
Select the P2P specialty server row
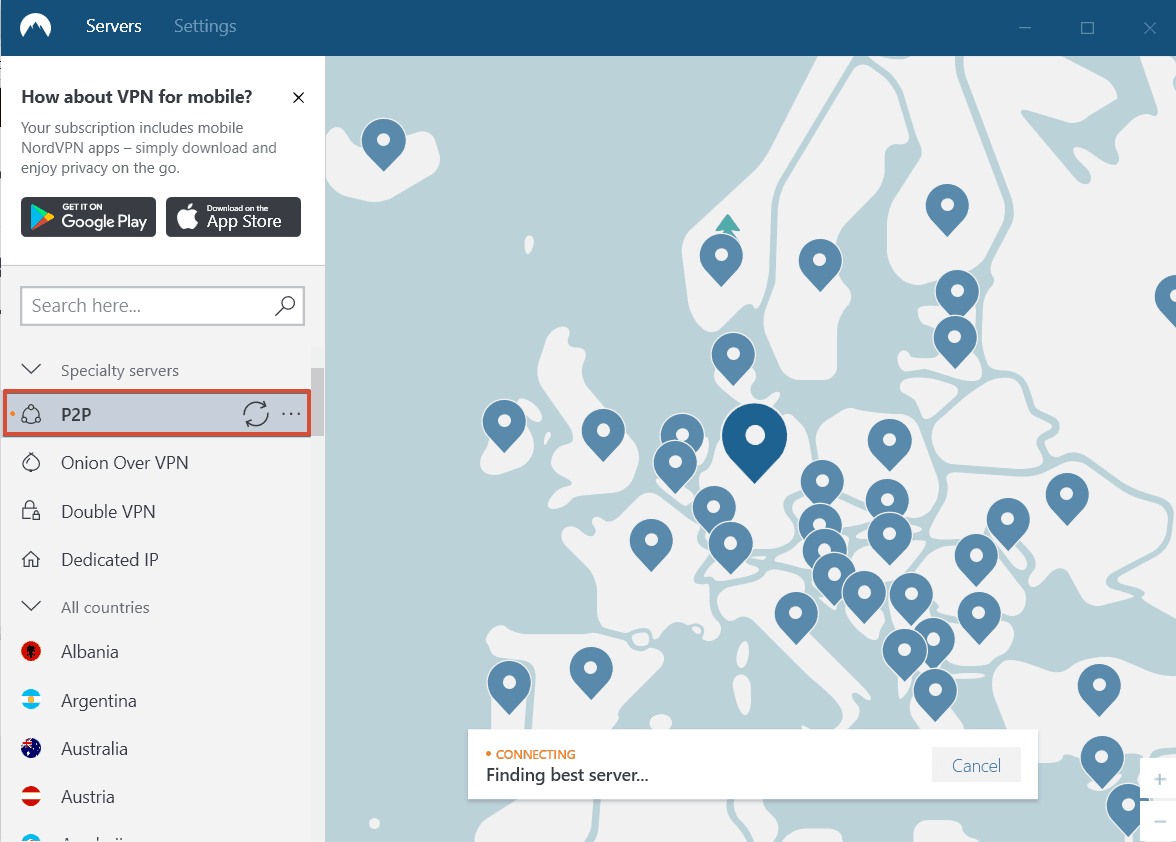[x=157, y=413]
